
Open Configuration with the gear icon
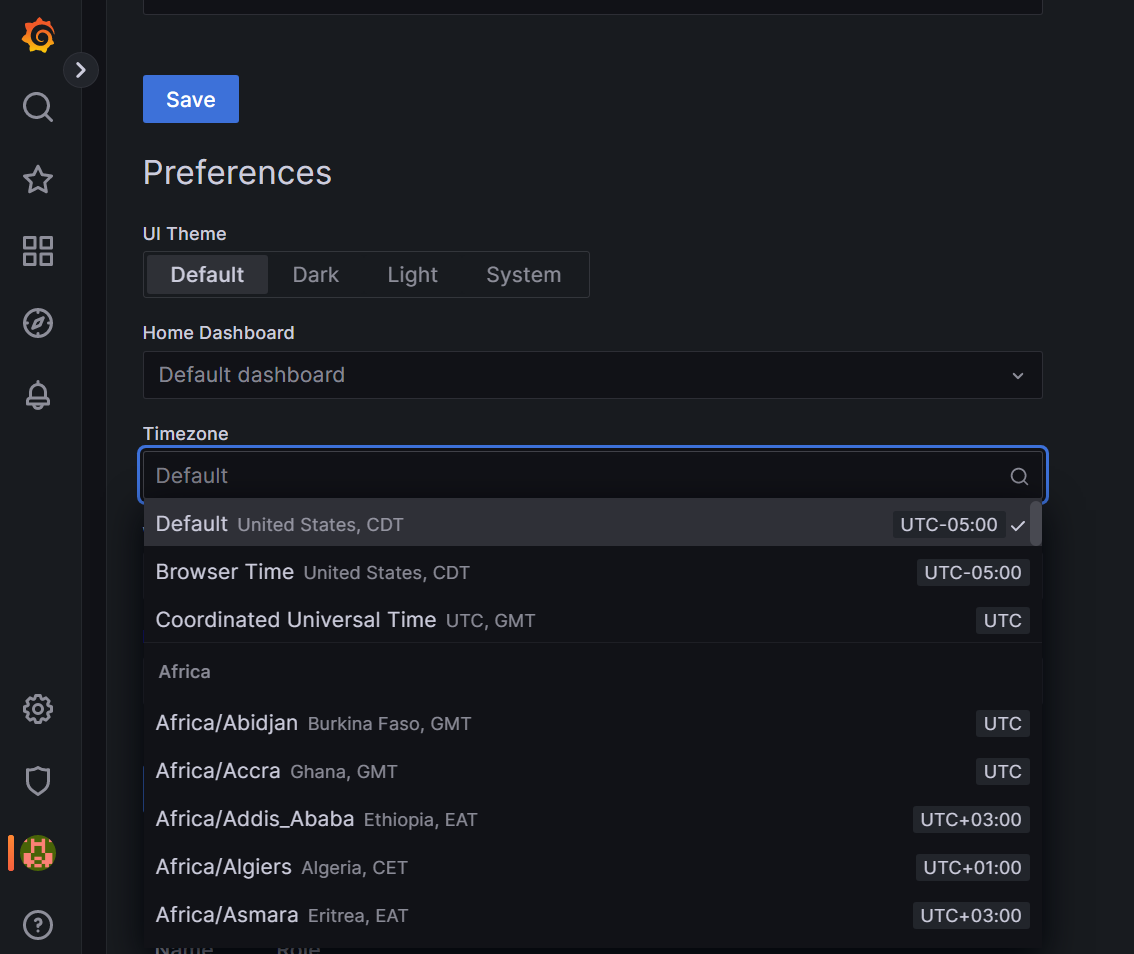pos(37,709)
